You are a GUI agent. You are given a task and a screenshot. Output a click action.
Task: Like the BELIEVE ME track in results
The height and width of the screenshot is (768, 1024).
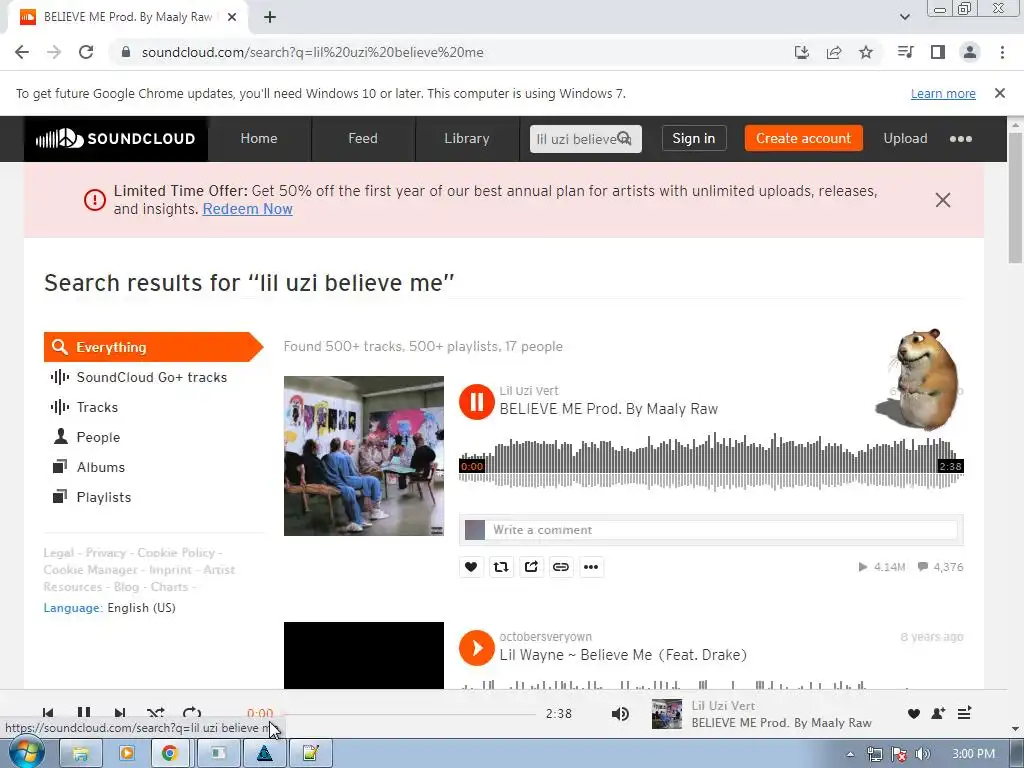471,567
